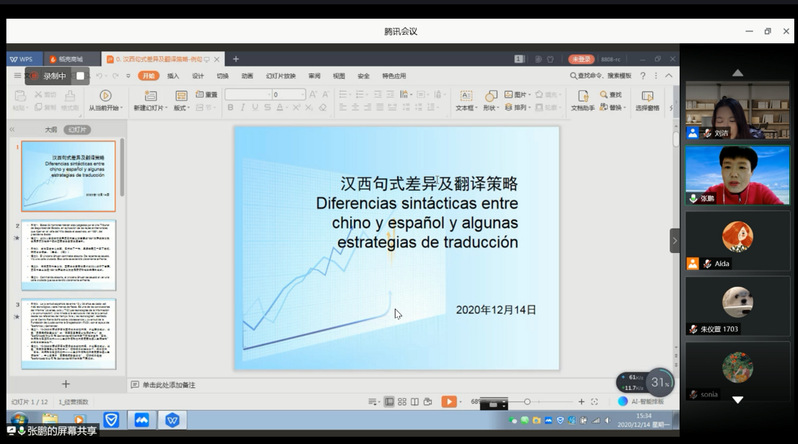Switch to slide sorter grid view
The height and width of the screenshot is (444, 798).
coord(402,402)
